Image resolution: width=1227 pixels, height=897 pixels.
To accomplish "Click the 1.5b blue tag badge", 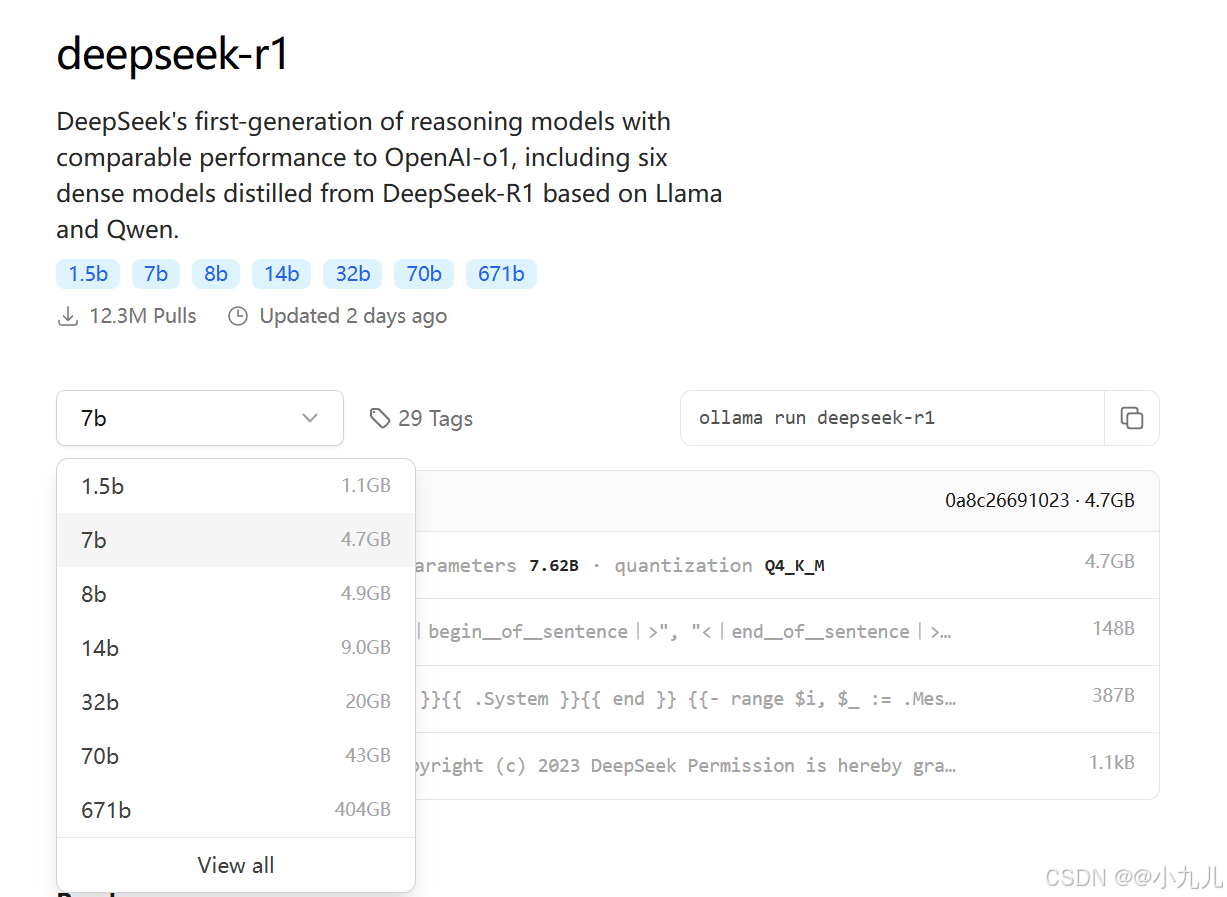I will point(88,274).
